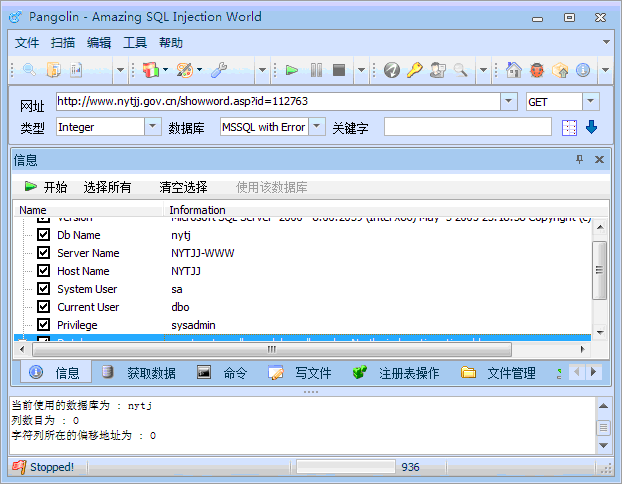Expand first toolbar group overflow arrow
The image size is (622, 484).
click(x=120, y=70)
